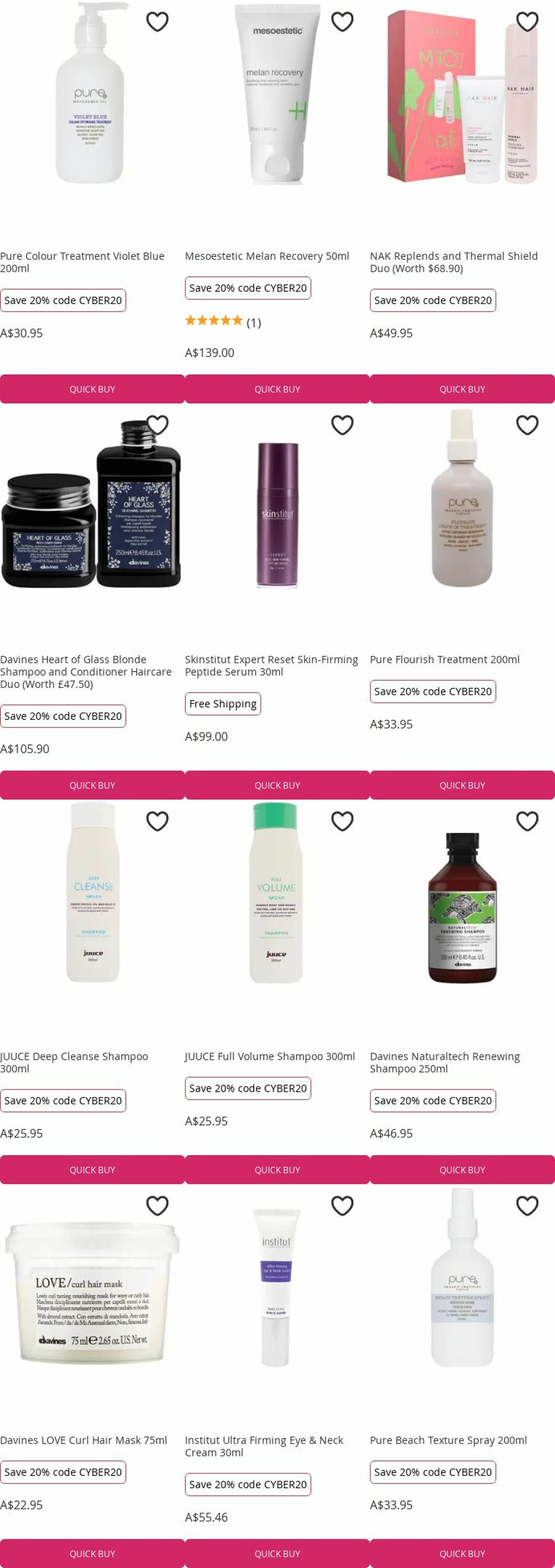Click the Free Shipping badge on Skinstitut serum

pyautogui.click(x=223, y=704)
